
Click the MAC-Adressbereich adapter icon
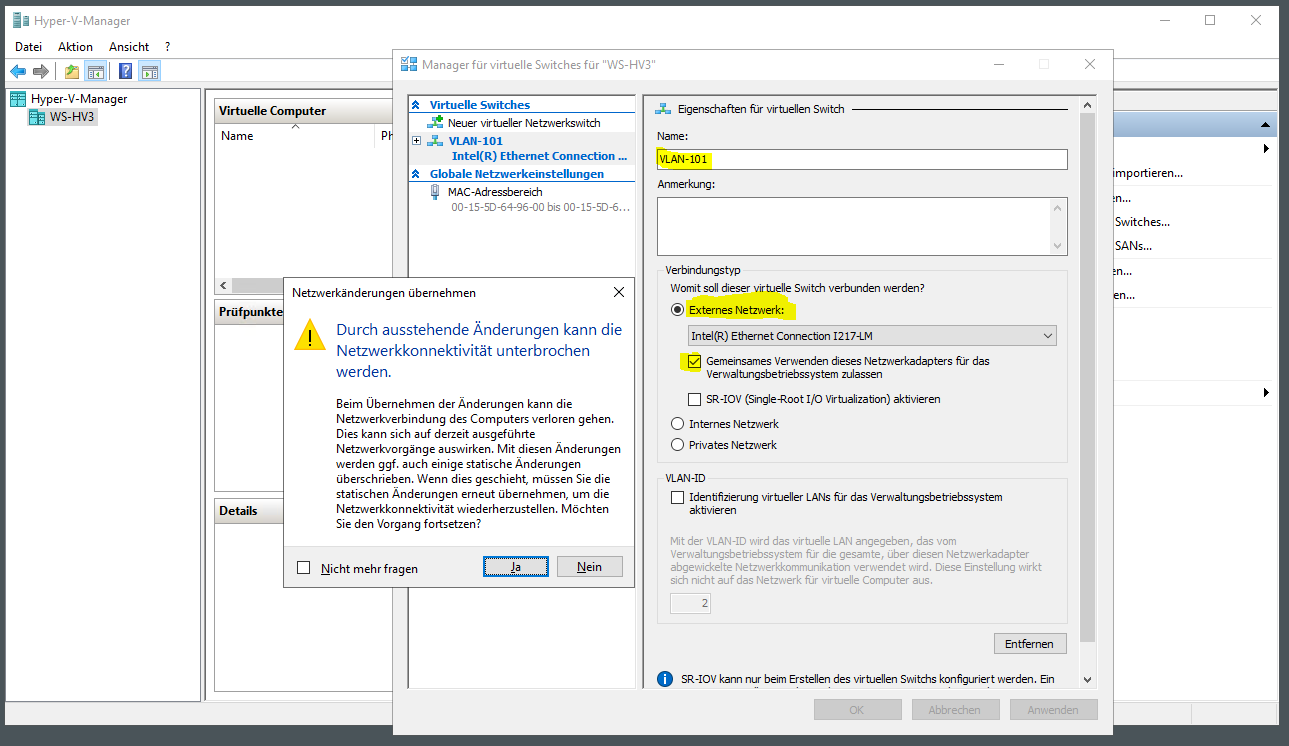click(435, 191)
